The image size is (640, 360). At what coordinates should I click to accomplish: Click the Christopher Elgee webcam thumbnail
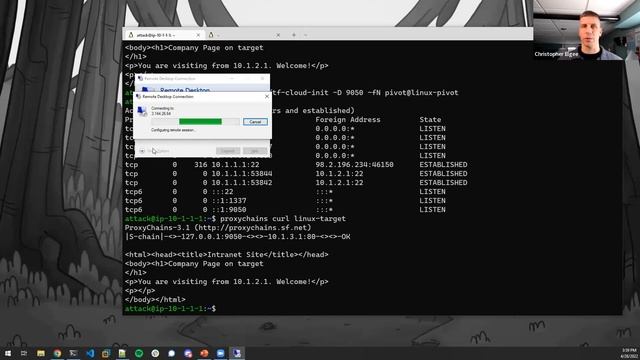pyautogui.click(x=587, y=30)
